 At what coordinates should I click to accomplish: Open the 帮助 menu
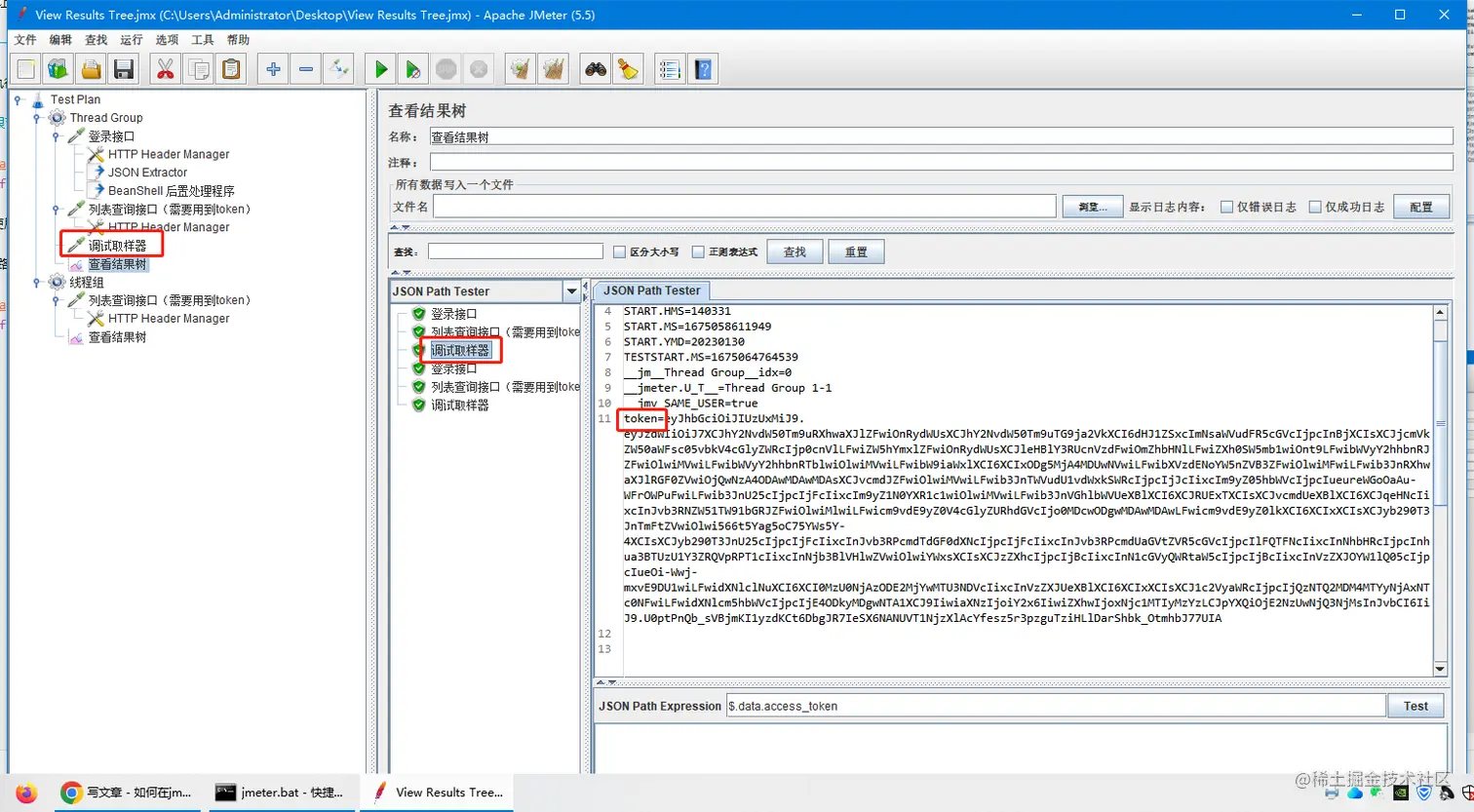[x=238, y=40]
